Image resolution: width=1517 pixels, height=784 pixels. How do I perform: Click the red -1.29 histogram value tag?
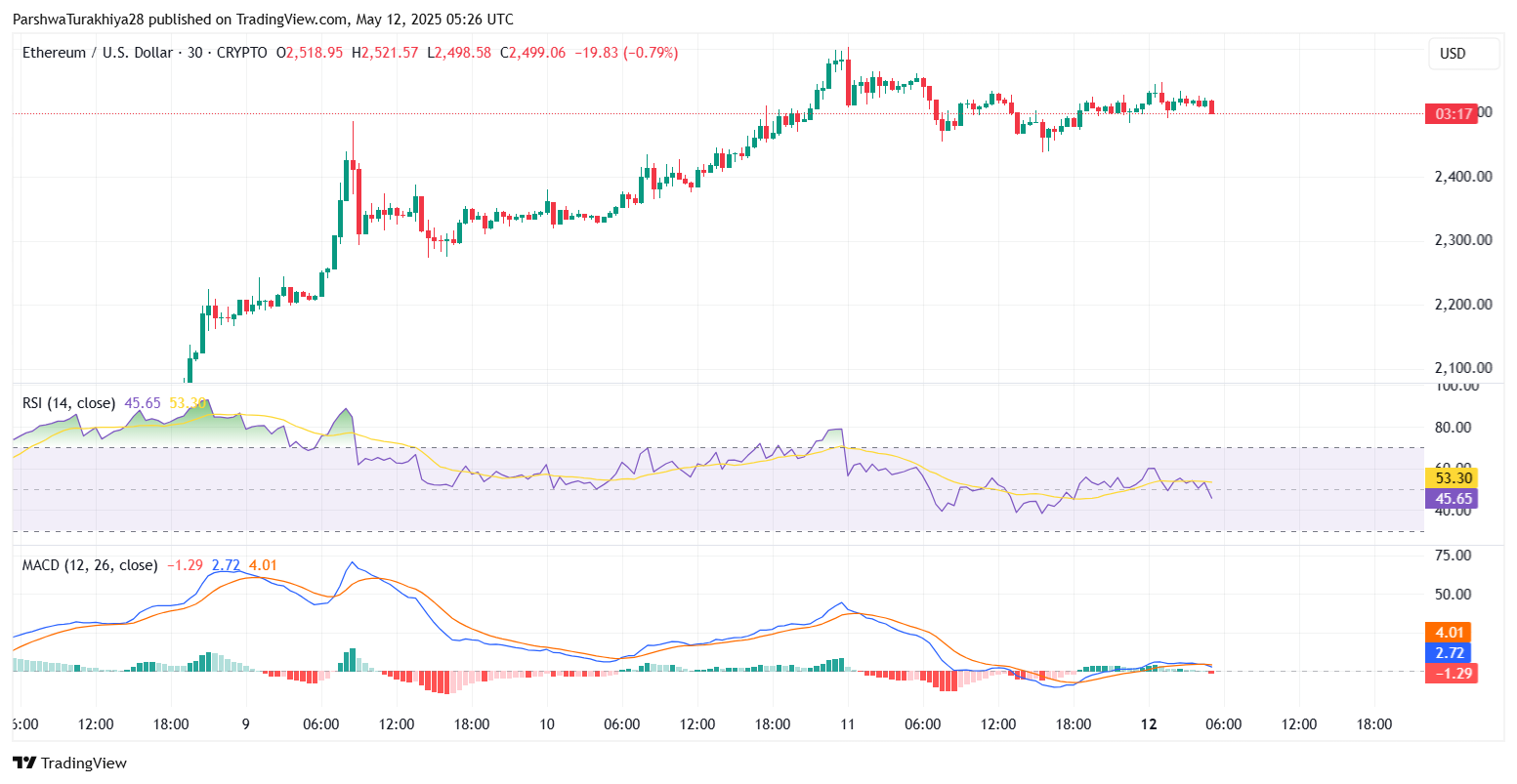click(x=1451, y=673)
